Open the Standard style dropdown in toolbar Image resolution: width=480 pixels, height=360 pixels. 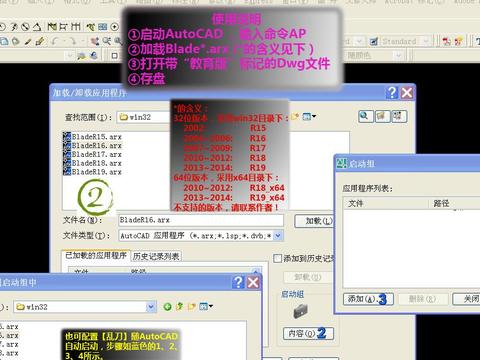pyautogui.click(x=426, y=42)
